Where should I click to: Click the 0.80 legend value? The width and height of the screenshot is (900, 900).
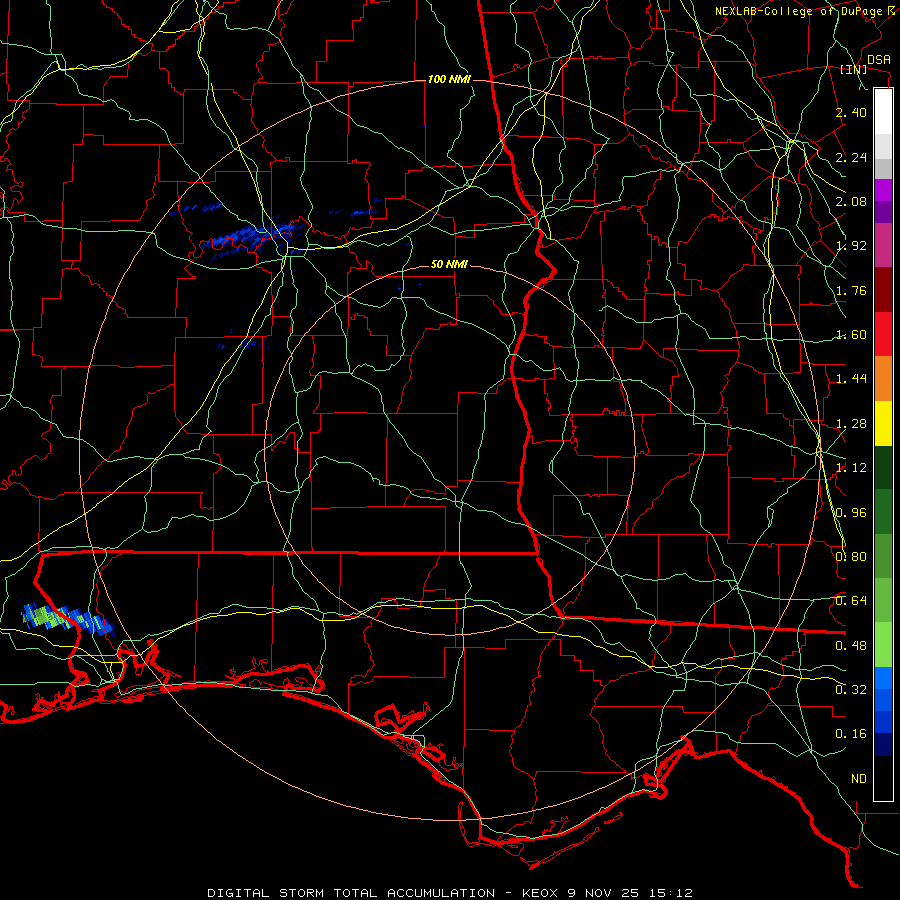851,557
